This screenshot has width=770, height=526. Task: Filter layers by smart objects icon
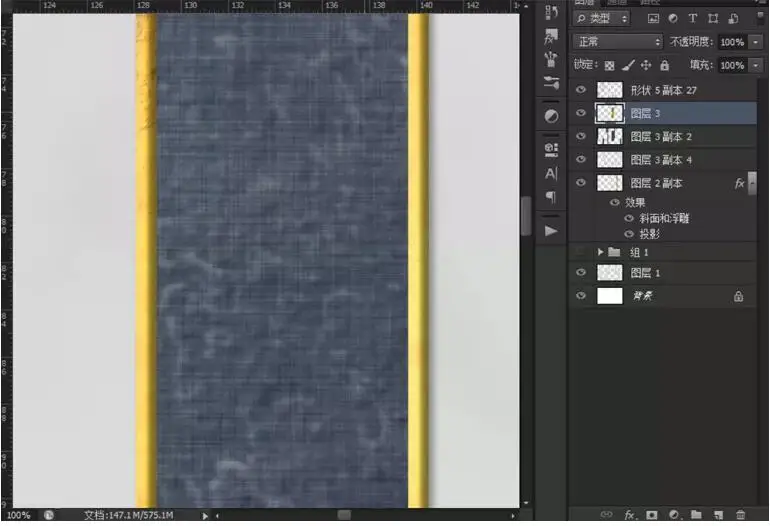(733, 19)
